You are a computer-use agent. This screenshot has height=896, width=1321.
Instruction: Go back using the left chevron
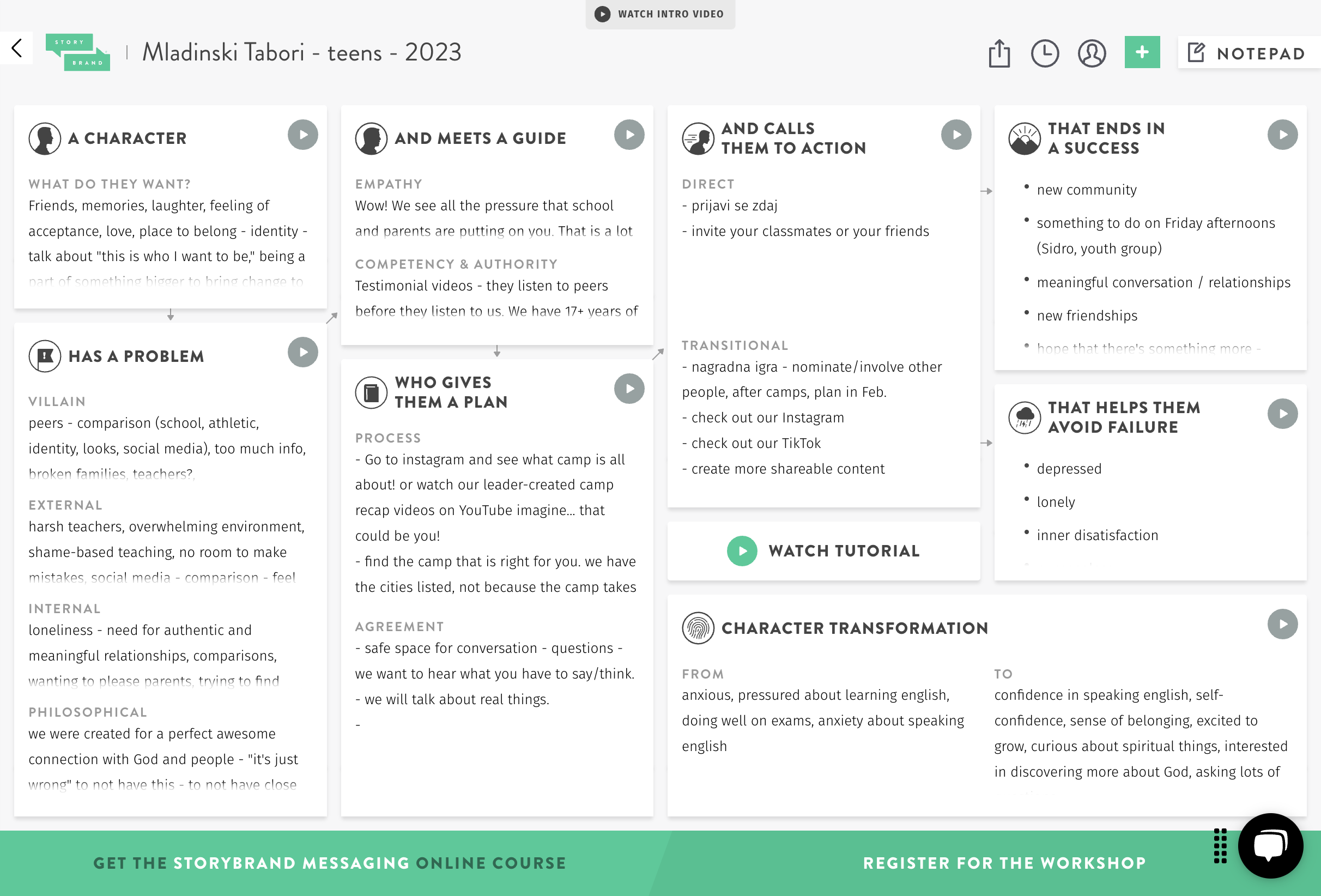click(x=16, y=49)
